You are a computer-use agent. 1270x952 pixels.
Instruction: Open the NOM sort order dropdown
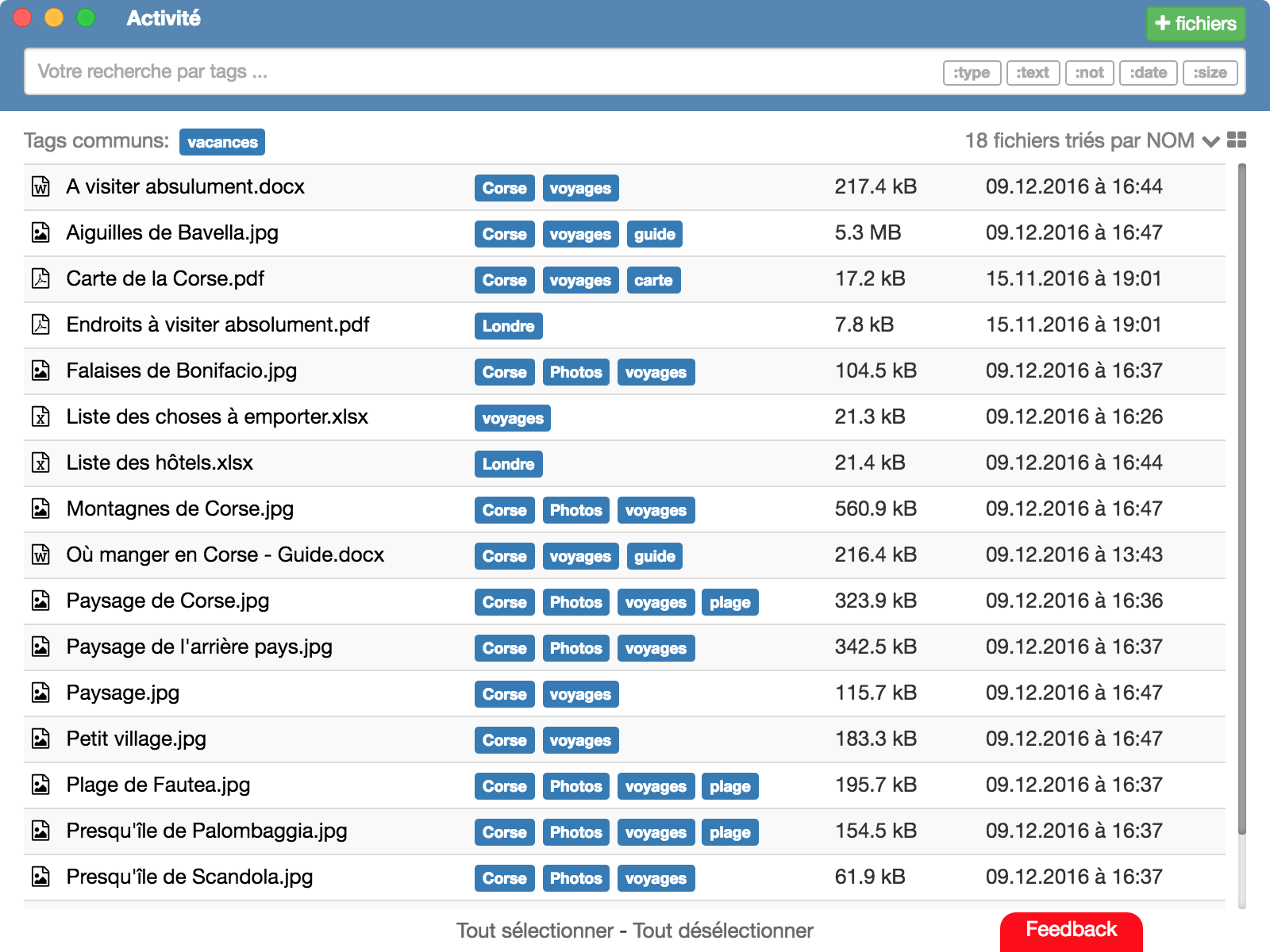coord(1212,143)
